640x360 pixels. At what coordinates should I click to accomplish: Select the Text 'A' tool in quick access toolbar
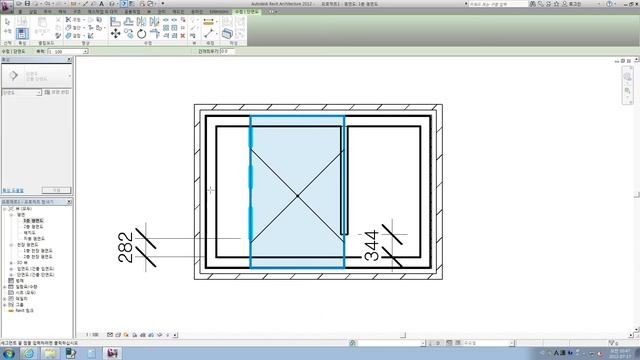click(x=102, y=4)
